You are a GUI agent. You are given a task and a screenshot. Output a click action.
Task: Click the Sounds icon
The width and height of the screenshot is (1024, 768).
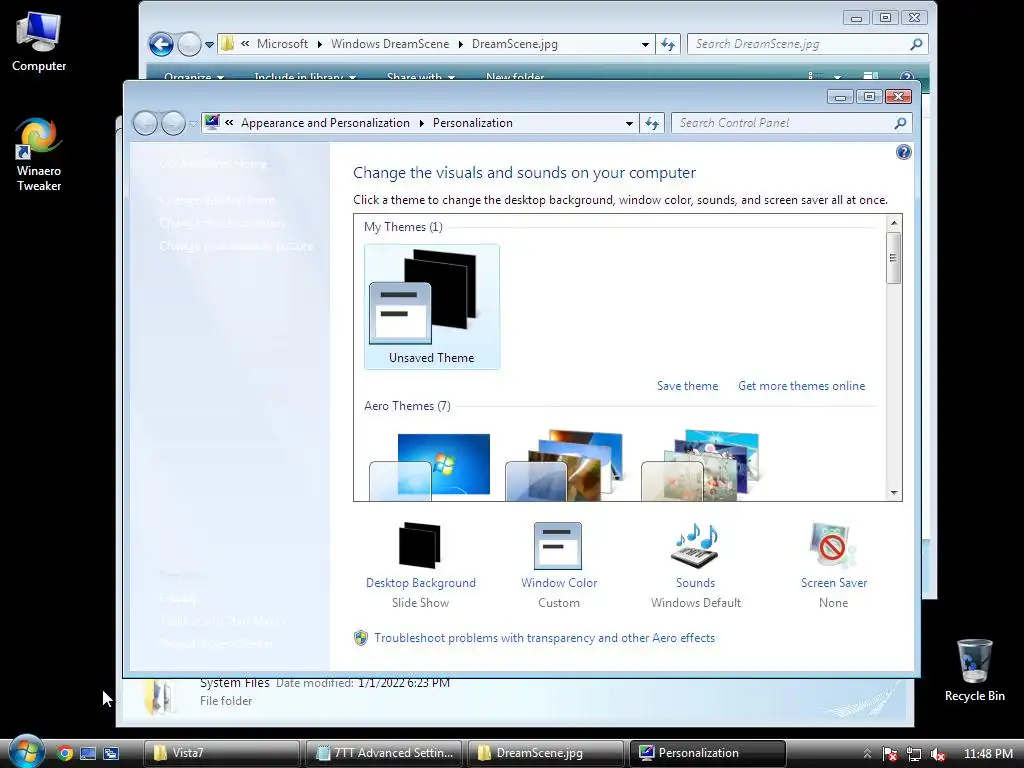tap(695, 545)
